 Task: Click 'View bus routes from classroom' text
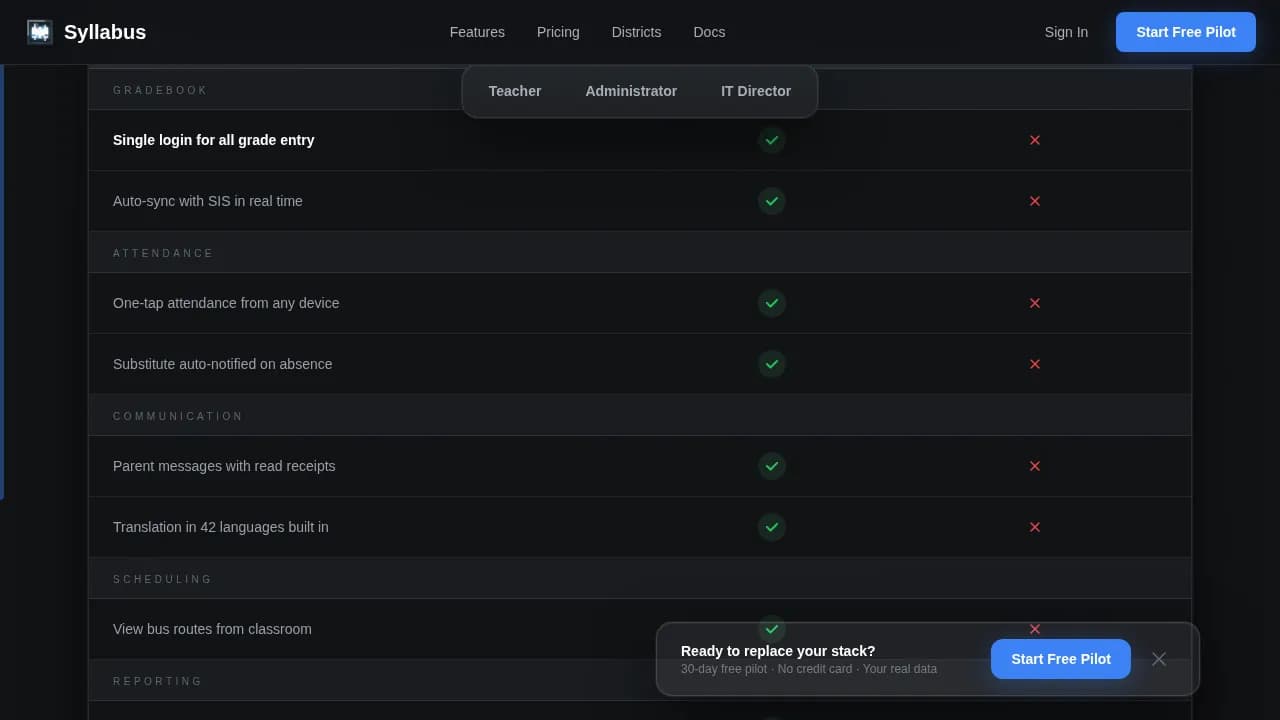coord(212,629)
